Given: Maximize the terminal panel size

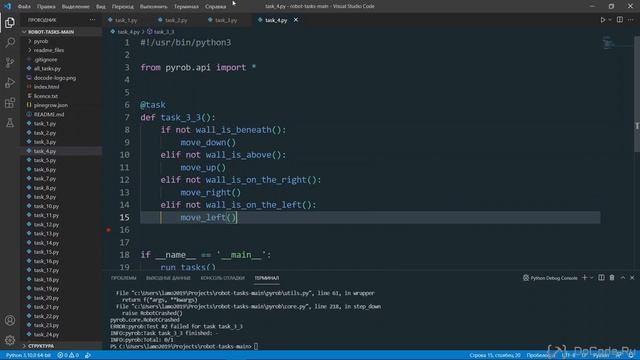Looking at the screenshot, I should click(x=623, y=278).
